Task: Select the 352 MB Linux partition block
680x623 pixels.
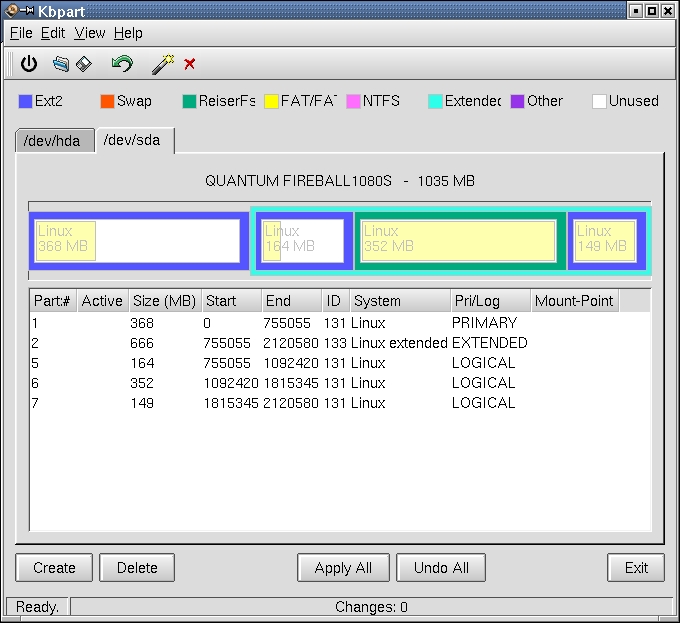Action: click(x=460, y=241)
